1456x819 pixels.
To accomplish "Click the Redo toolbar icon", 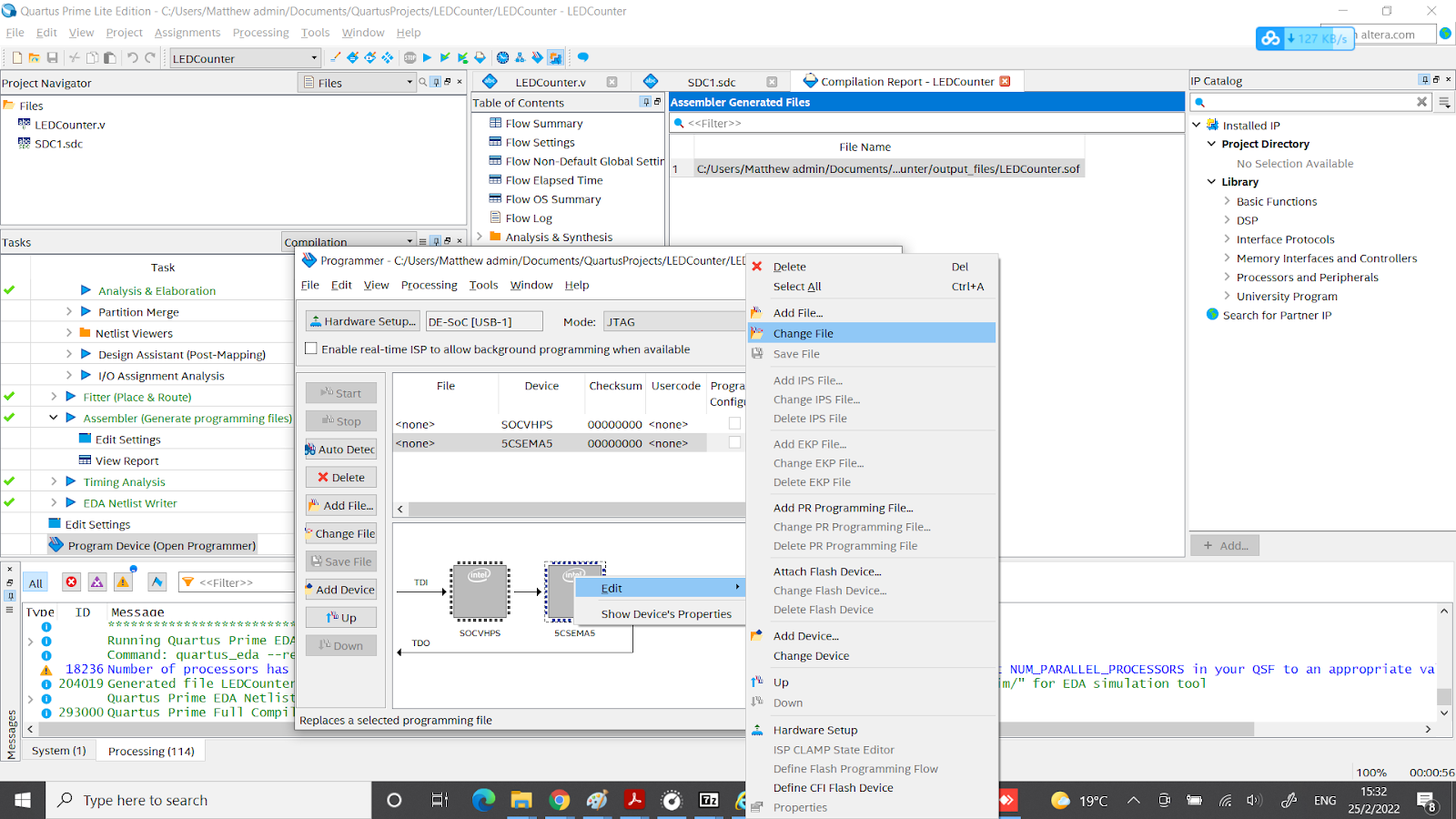I will pyautogui.click(x=150, y=57).
